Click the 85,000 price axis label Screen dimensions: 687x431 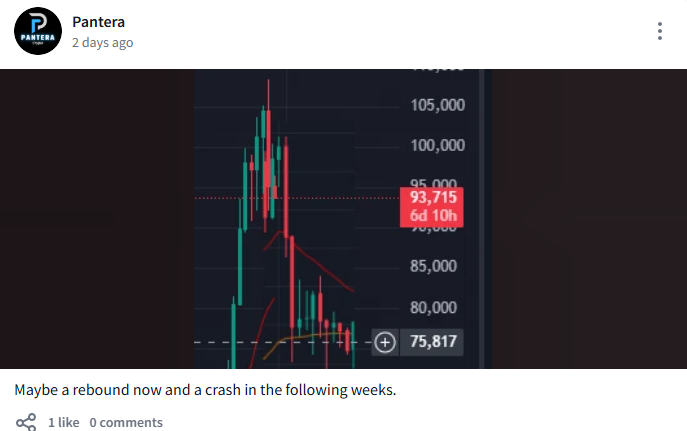click(433, 266)
